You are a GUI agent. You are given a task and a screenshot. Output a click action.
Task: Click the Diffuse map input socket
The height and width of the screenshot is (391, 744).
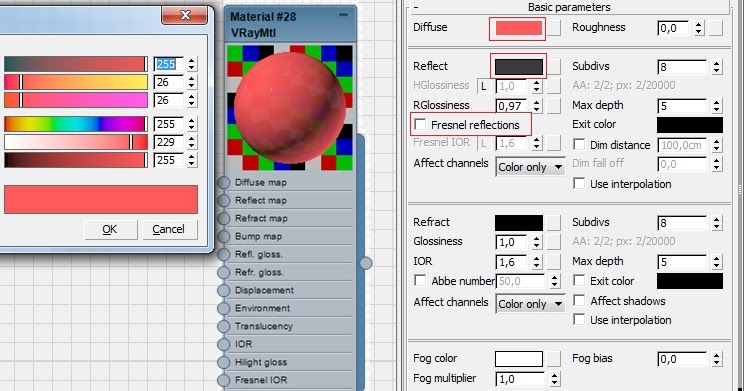[223, 183]
